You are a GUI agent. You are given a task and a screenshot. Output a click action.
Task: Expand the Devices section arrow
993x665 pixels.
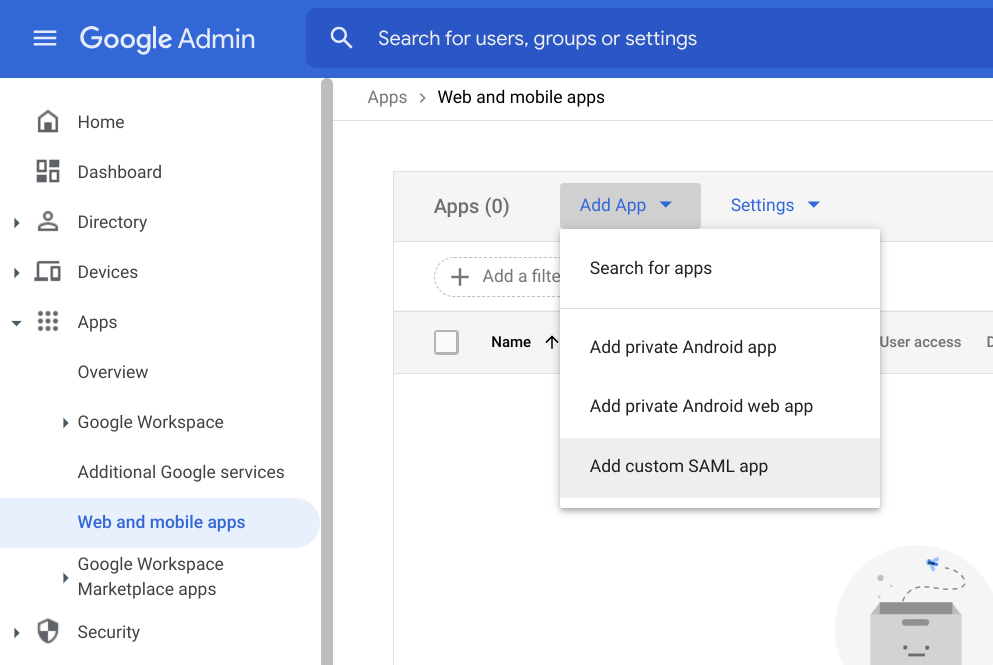click(16, 272)
